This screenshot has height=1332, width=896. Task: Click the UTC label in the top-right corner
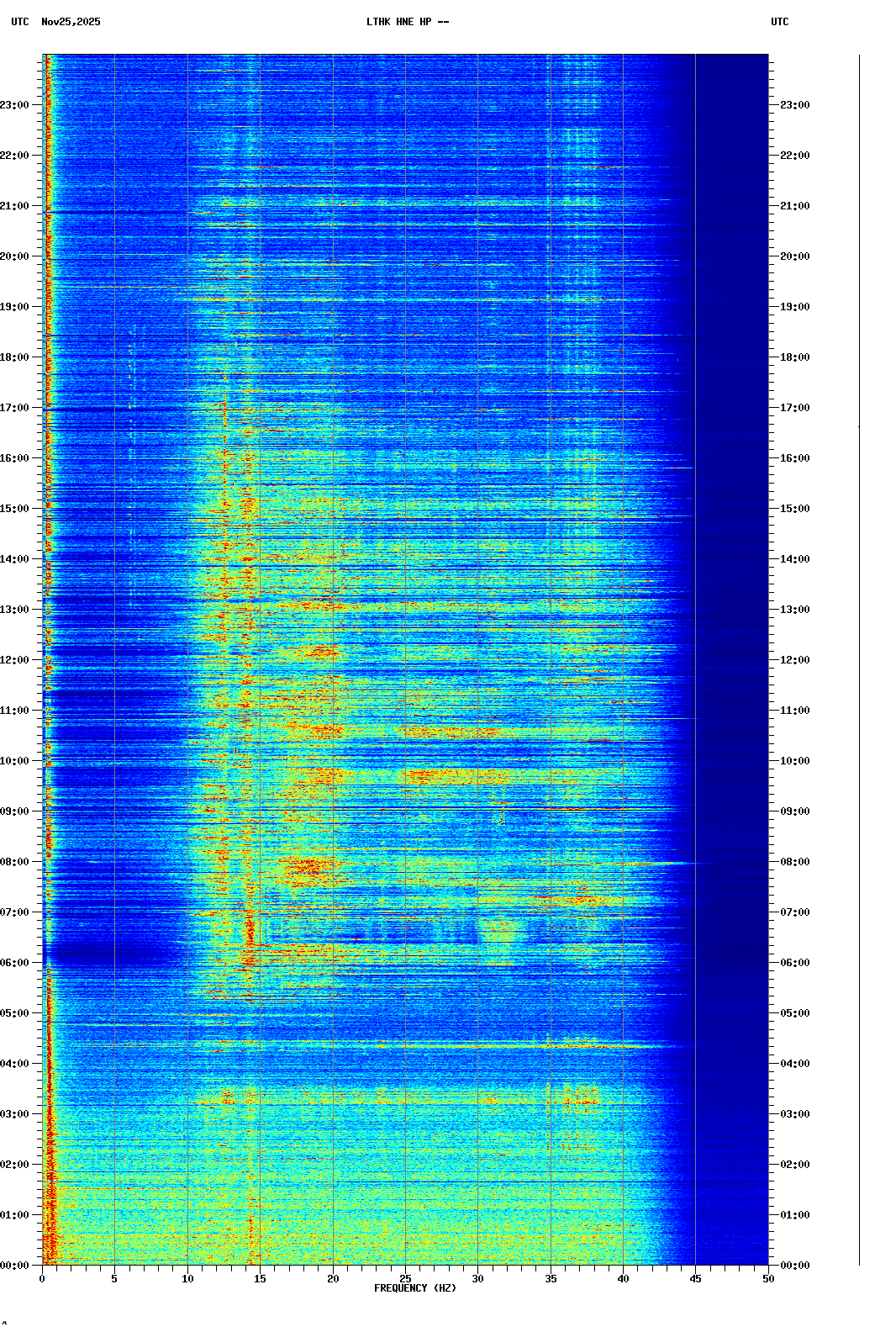coord(779,22)
